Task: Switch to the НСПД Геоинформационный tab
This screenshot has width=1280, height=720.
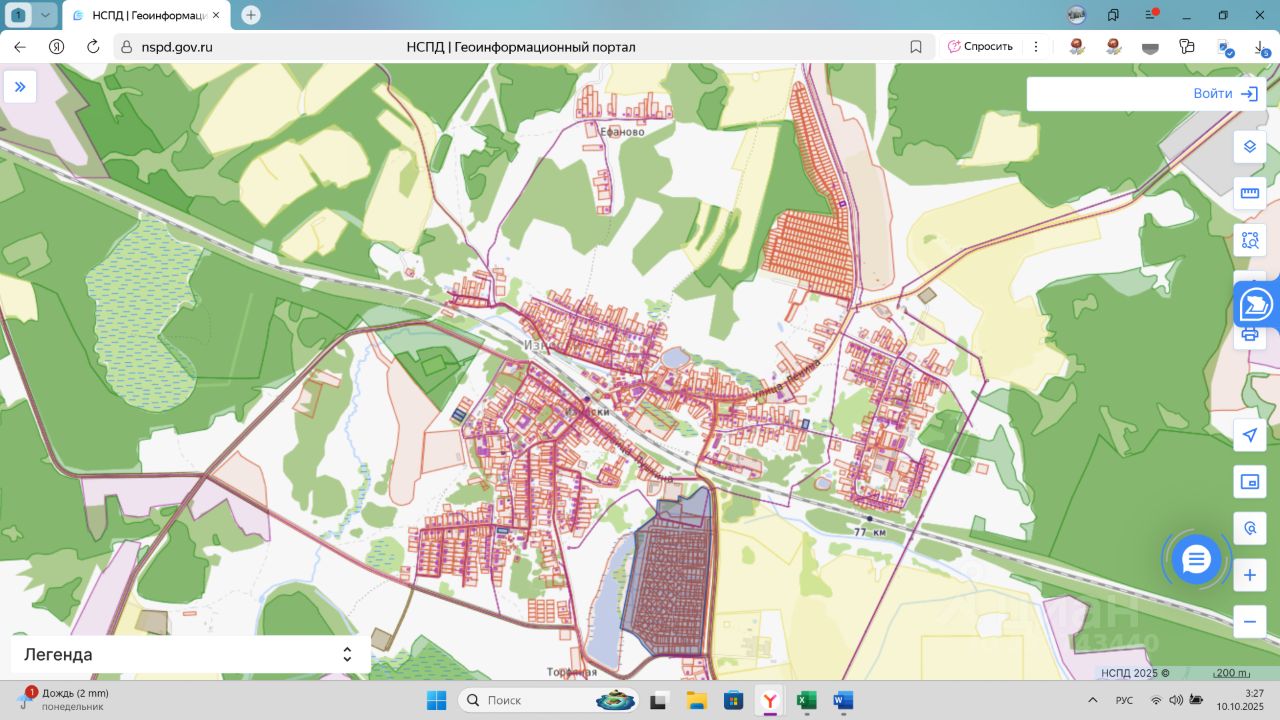Action: tap(145, 15)
